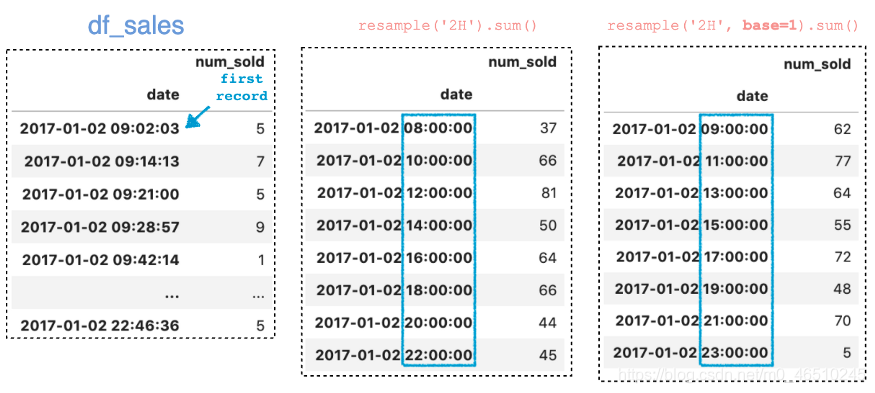The image size is (875, 393).
Task: Click the num_sold value 81
Action: pos(549,193)
